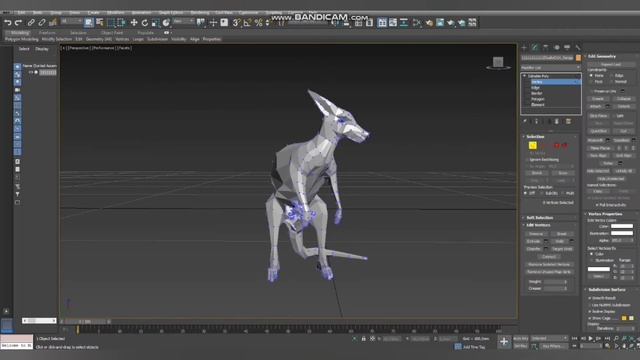Collapse the Edit Geometry rollout

pos(602,56)
